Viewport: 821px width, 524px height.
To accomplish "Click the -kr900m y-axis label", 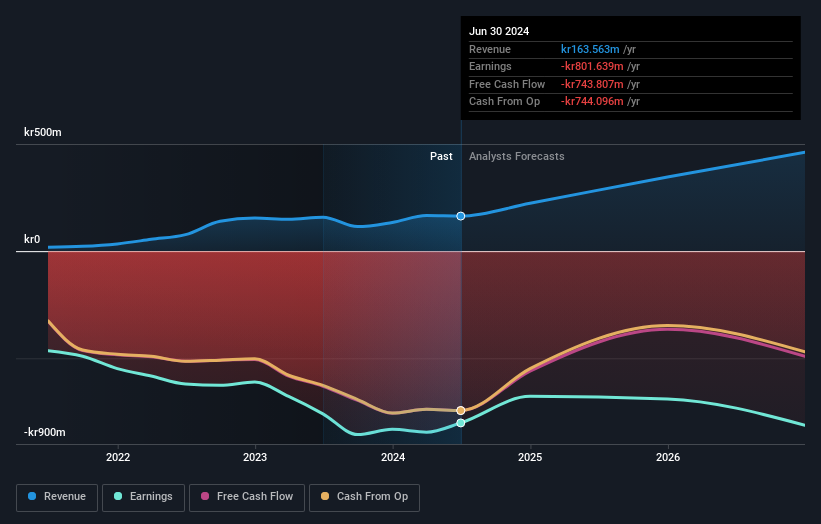I will (x=45, y=432).
